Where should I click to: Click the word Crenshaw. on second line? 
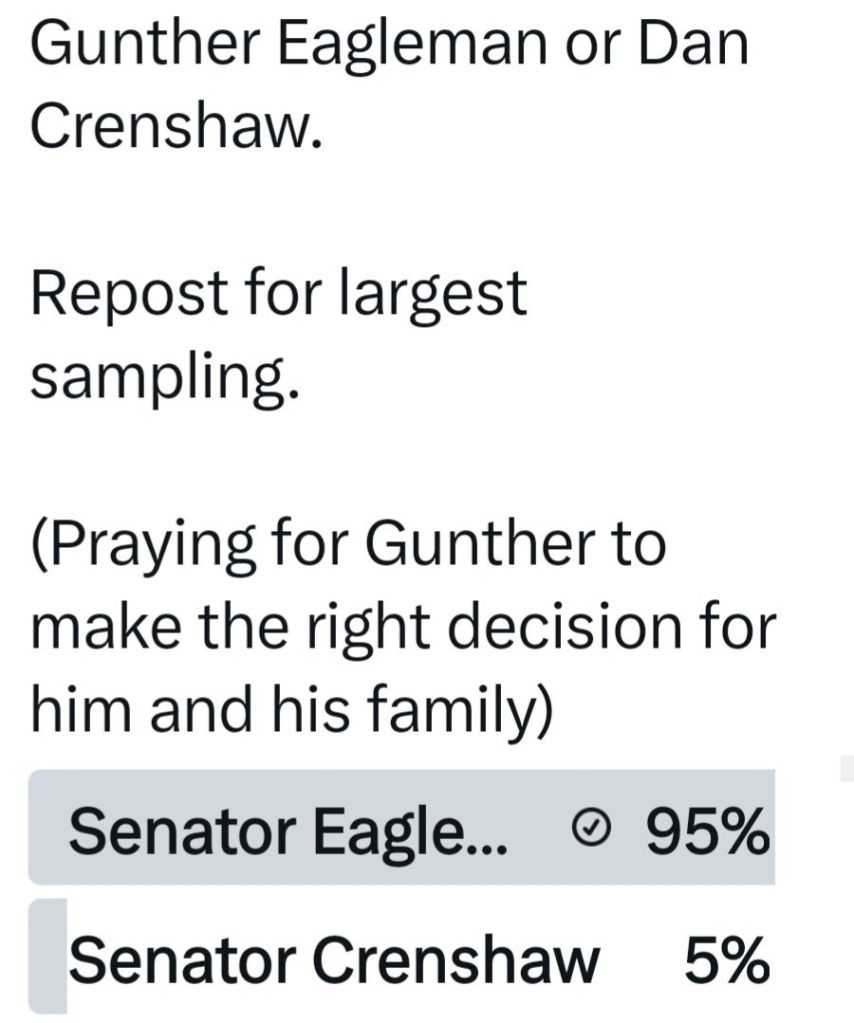click(x=176, y=126)
